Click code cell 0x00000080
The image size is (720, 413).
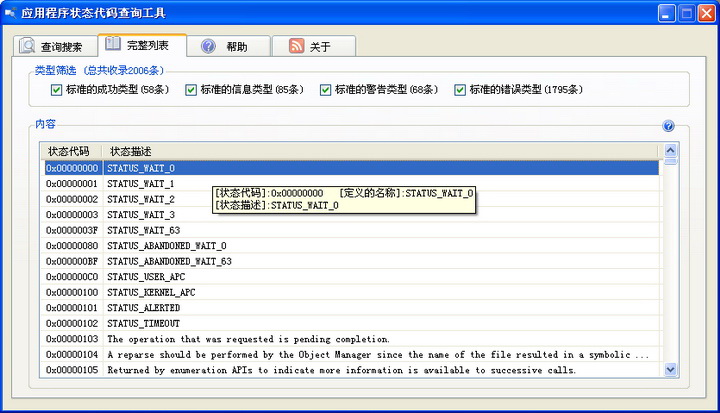72,246
